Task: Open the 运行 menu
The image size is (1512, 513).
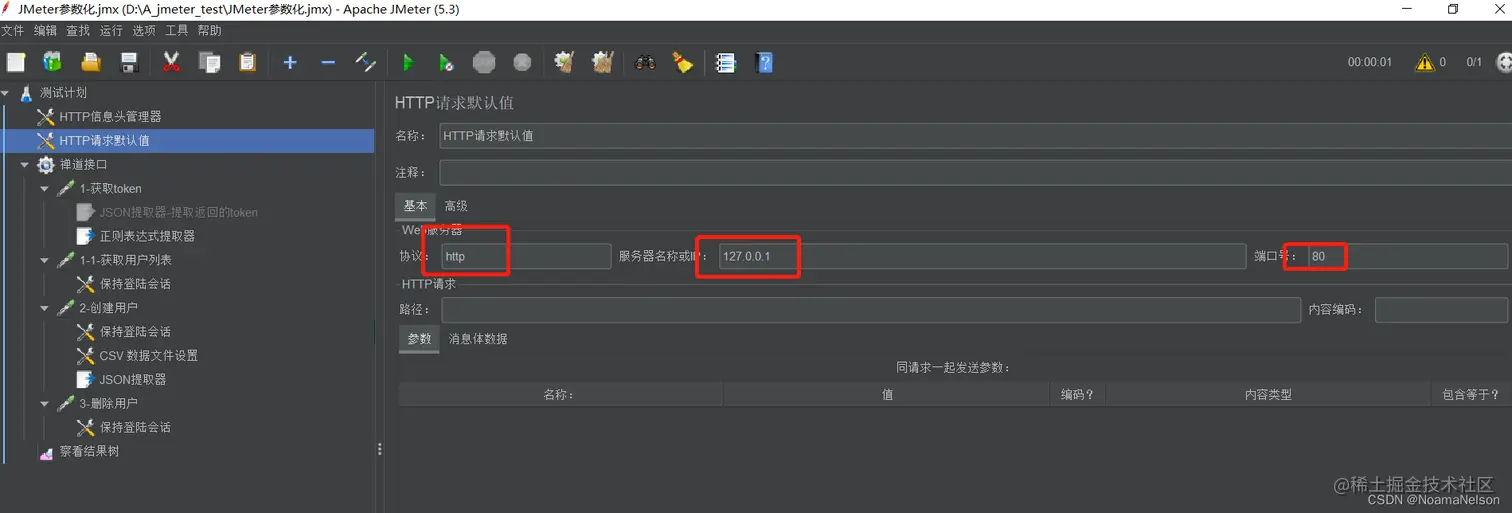Action: [x=111, y=31]
